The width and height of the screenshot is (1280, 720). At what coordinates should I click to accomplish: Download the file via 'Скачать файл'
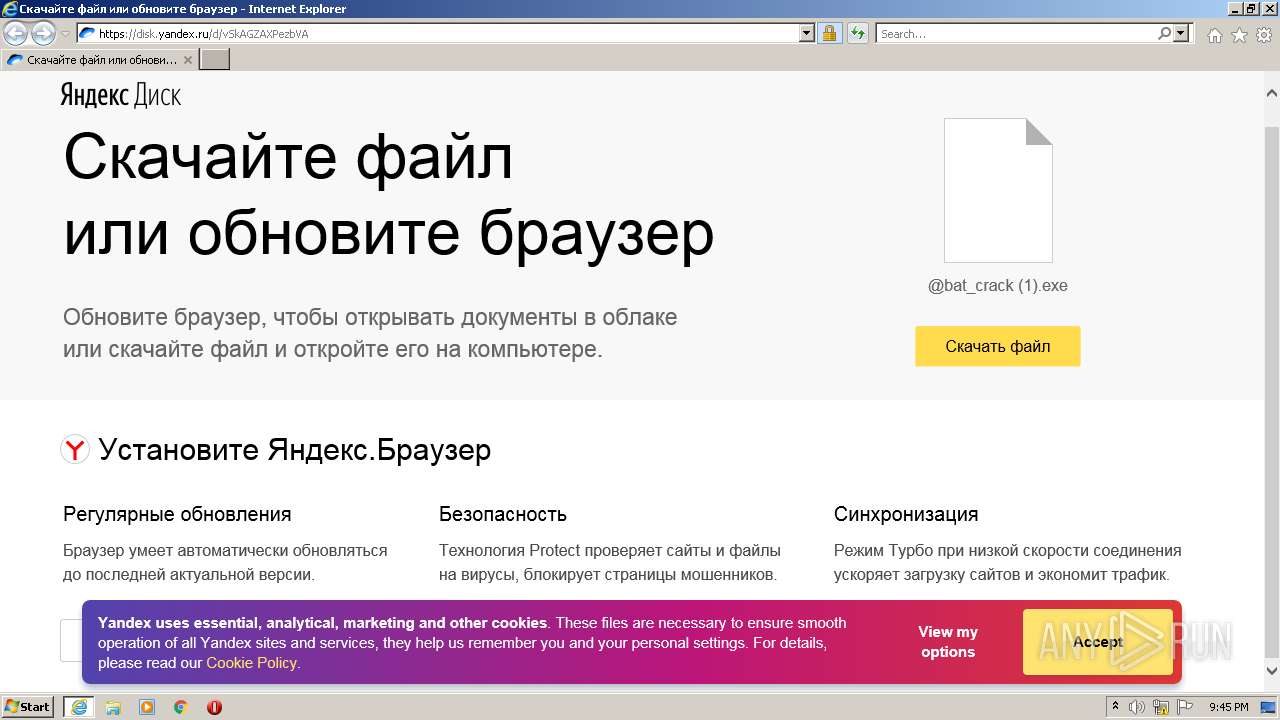998,346
